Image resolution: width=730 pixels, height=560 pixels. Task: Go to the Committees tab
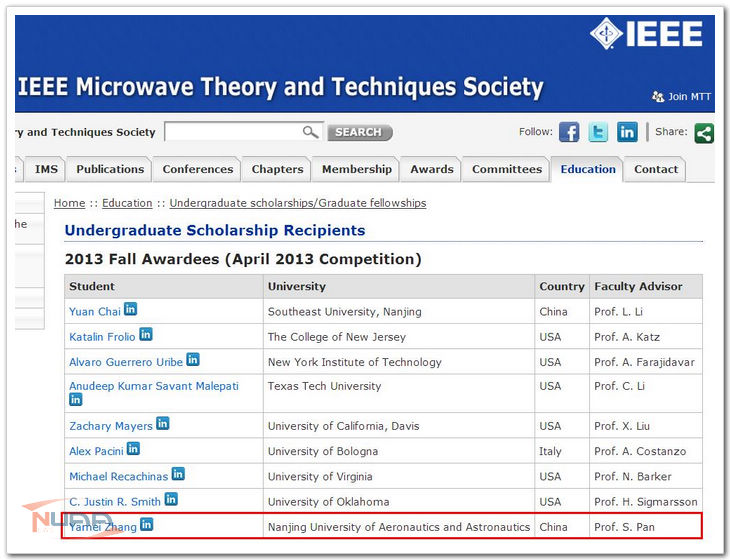[x=507, y=170]
